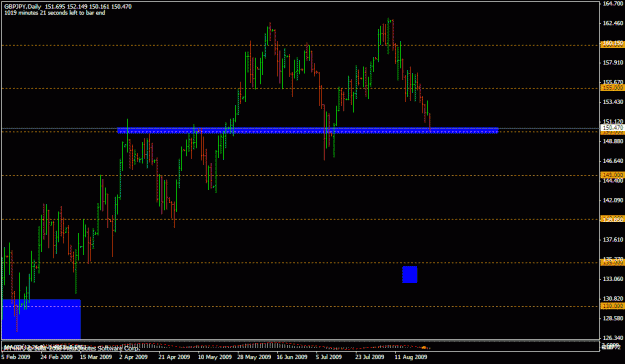This screenshot has width=625, height=364.
Task: Click the 2 Apr 2009 date label
Action: tap(134, 357)
